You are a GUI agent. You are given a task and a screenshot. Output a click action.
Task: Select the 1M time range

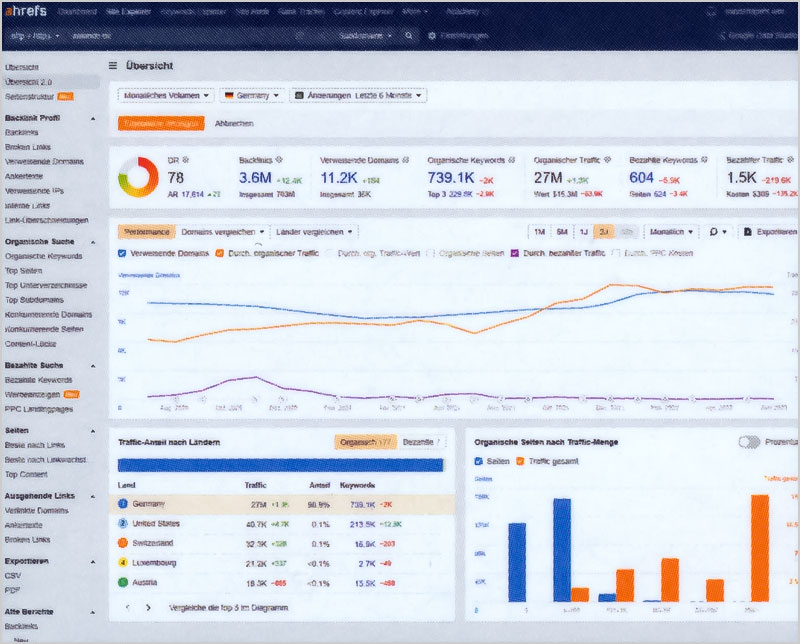click(x=539, y=232)
